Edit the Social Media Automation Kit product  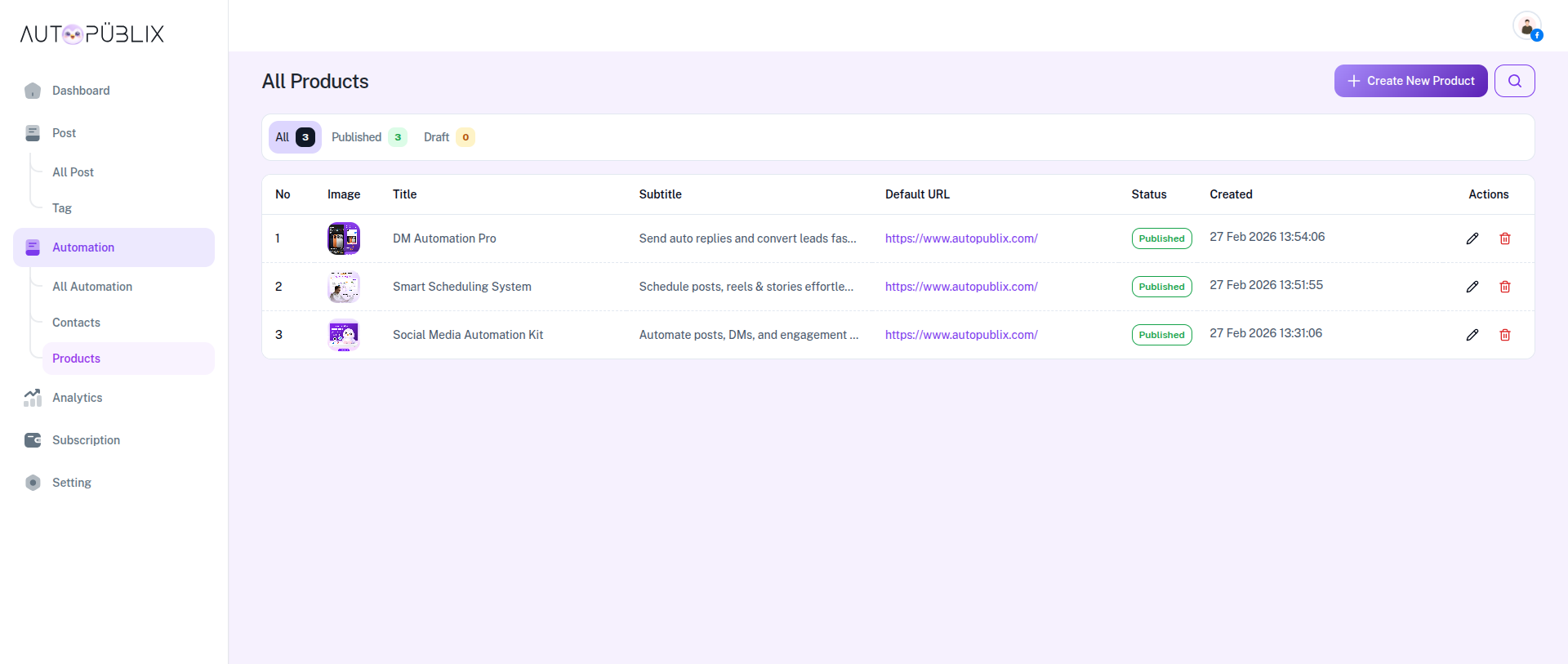pos(1472,335)
